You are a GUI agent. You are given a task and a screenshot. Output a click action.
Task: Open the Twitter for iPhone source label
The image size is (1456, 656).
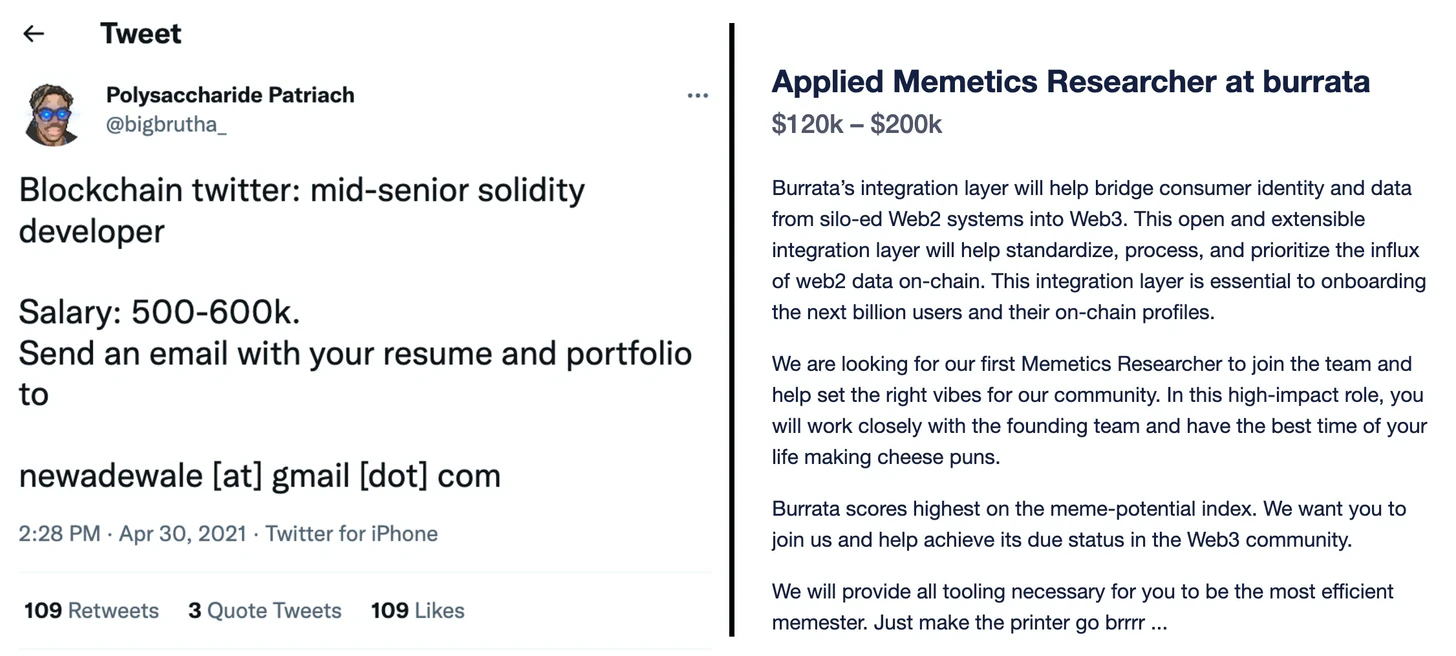(x=351, y=533)
